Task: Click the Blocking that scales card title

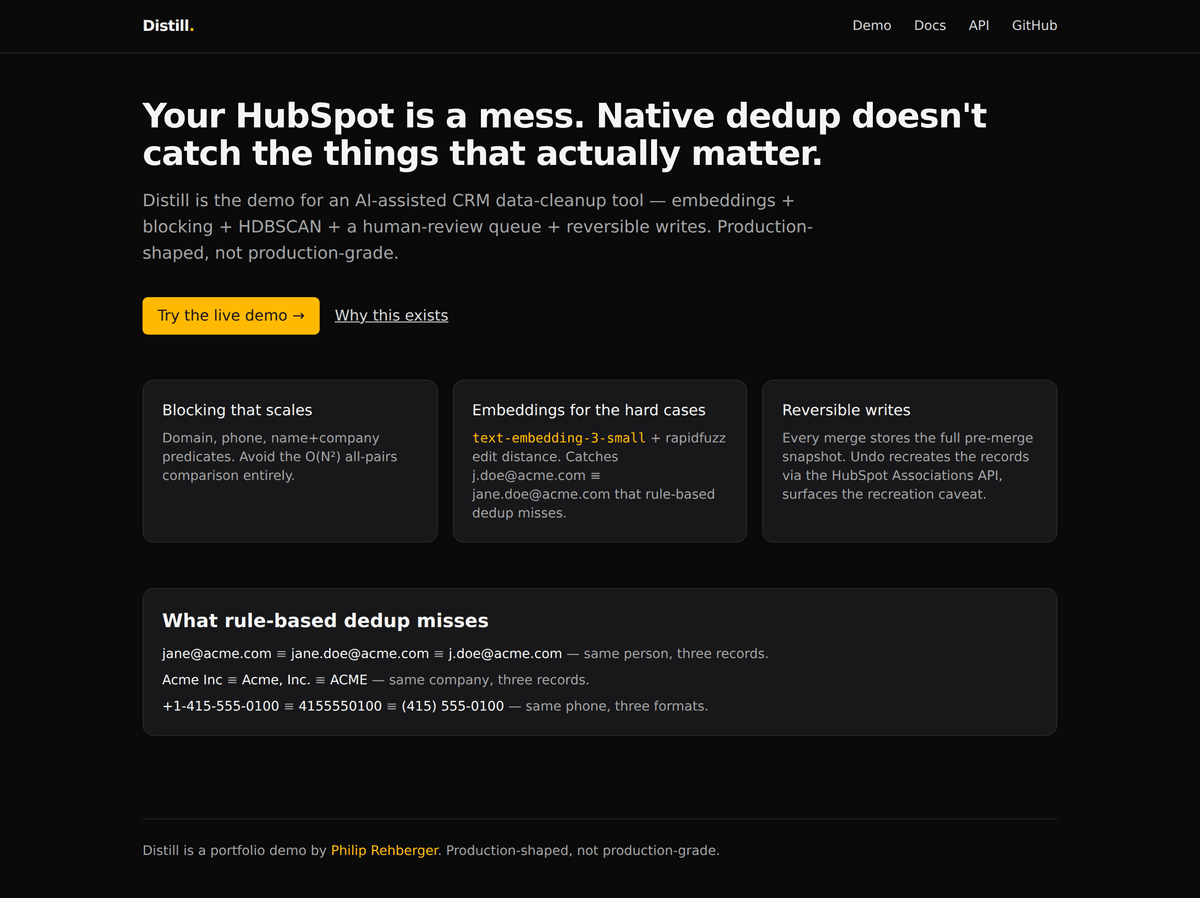Action: click(237, 410)
